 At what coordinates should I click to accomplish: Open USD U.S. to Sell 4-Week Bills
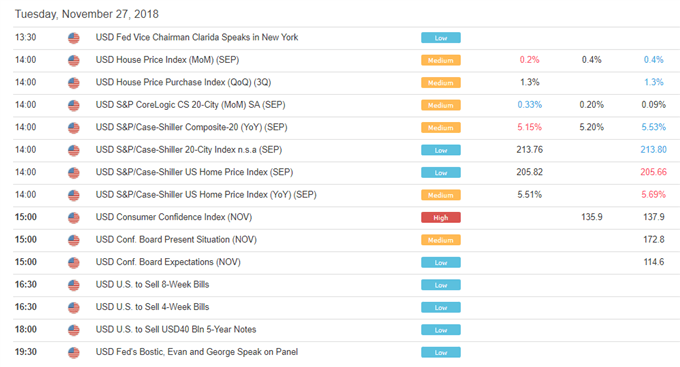click(x=152, y=307)
